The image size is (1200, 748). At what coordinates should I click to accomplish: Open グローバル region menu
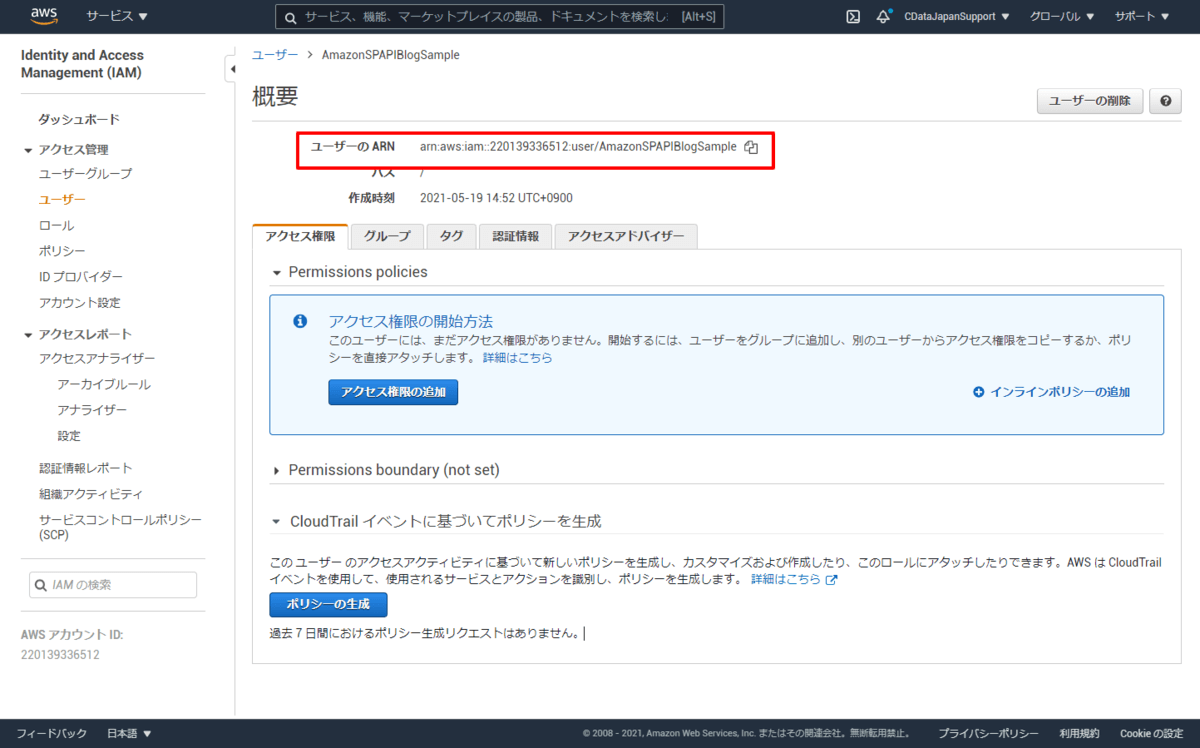[1062, 16]
